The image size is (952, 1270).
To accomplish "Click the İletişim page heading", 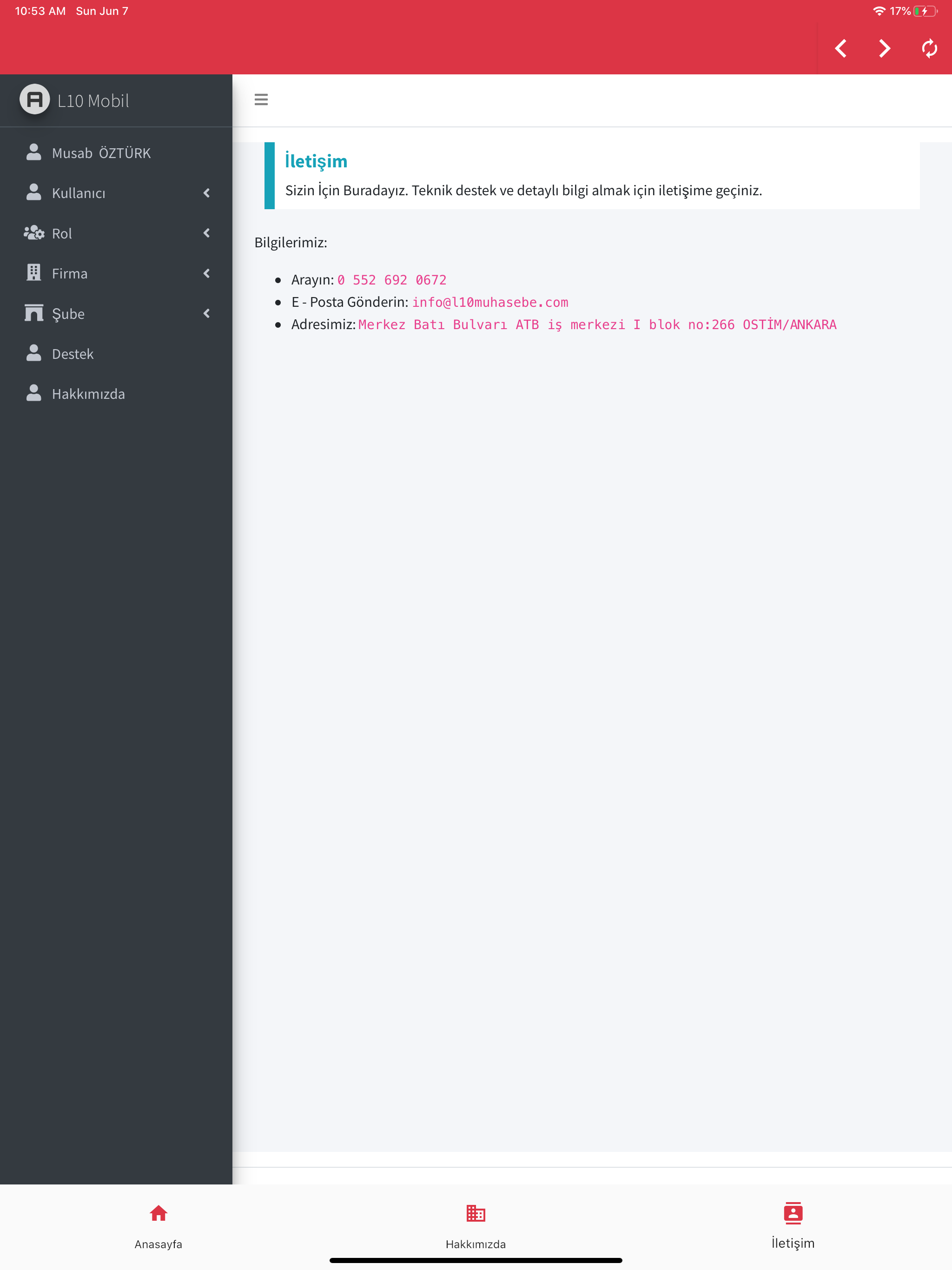I will (317, 161).
